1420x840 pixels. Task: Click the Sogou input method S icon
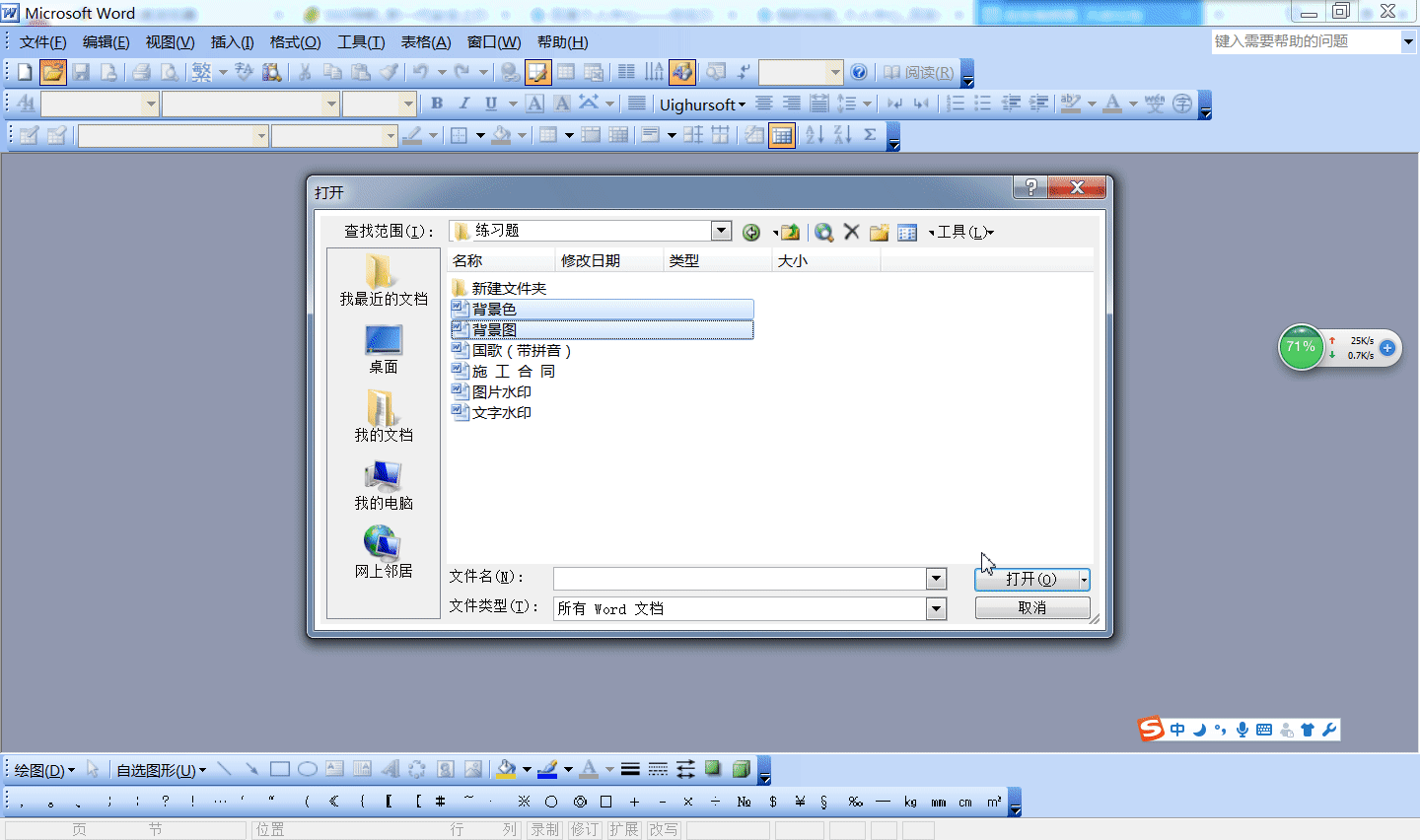click(x=1151, y=729)
